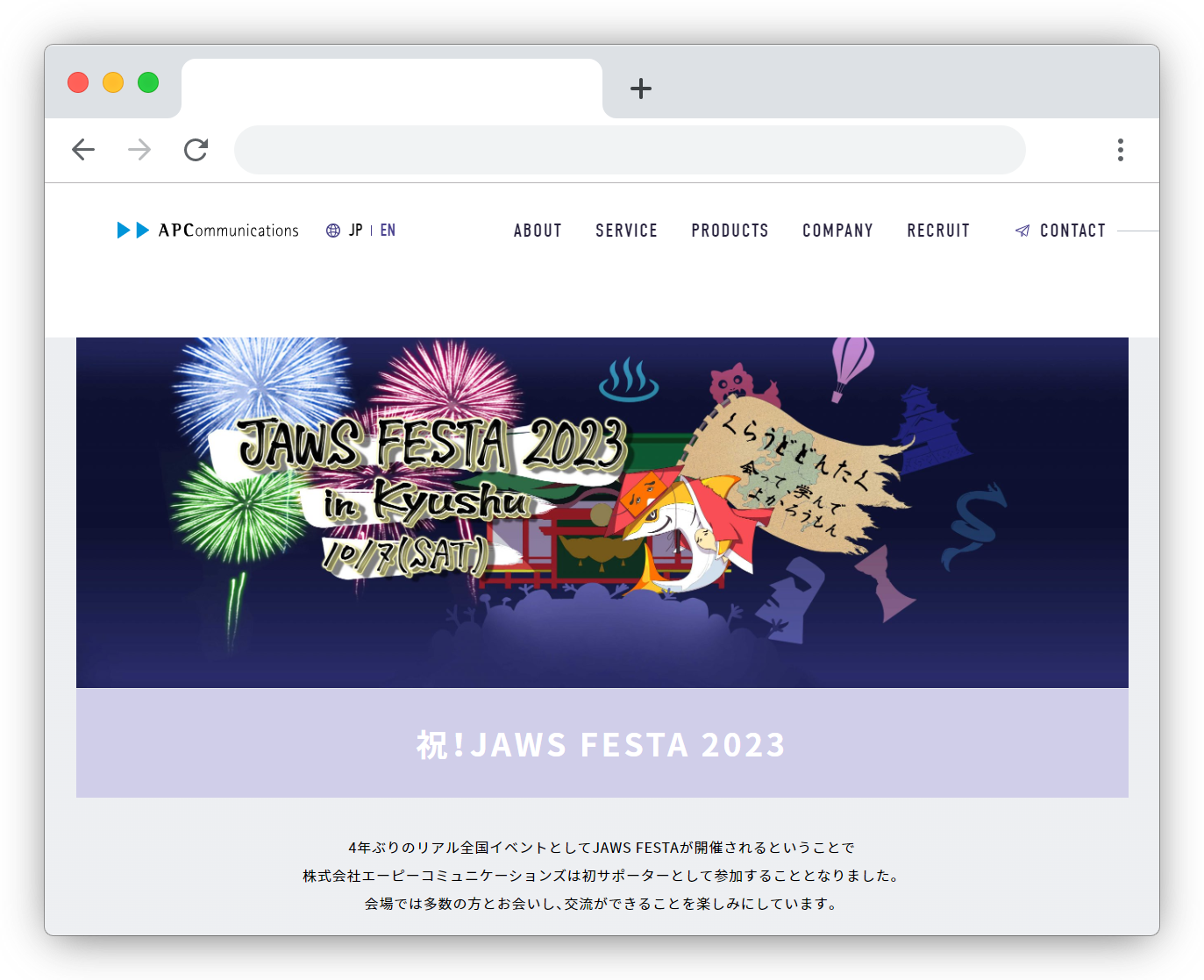Click the browser forward arrow
This screenshot has height=980, width=1204.
pos(139,150)
